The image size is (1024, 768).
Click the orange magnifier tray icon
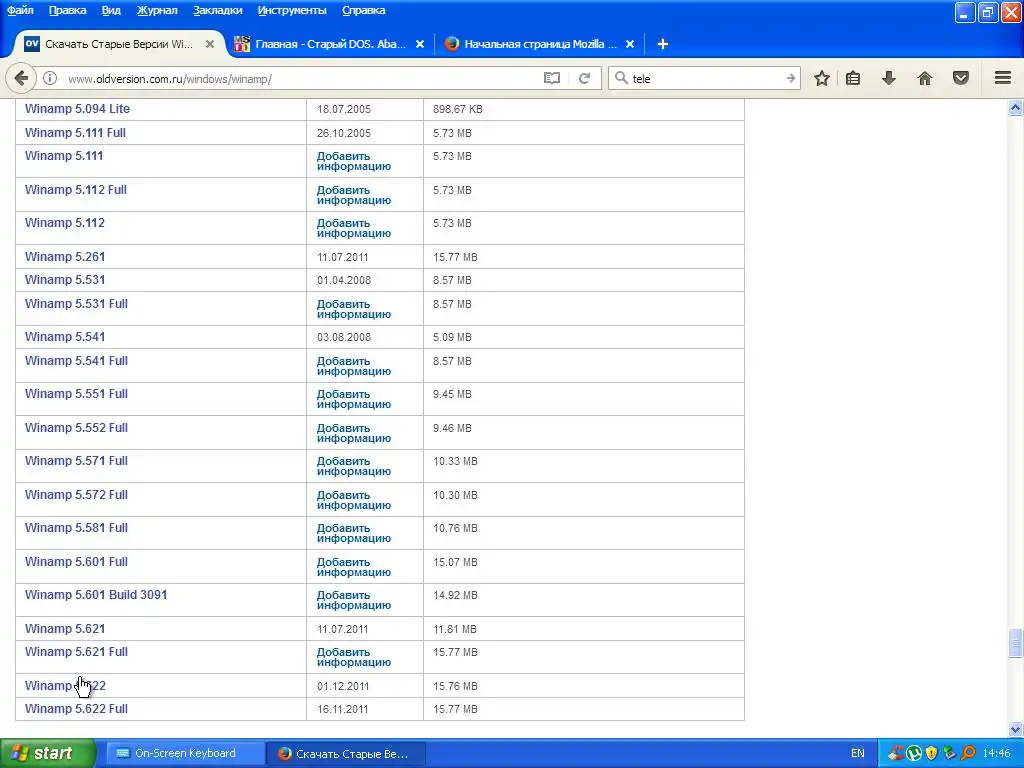[968, 753]
